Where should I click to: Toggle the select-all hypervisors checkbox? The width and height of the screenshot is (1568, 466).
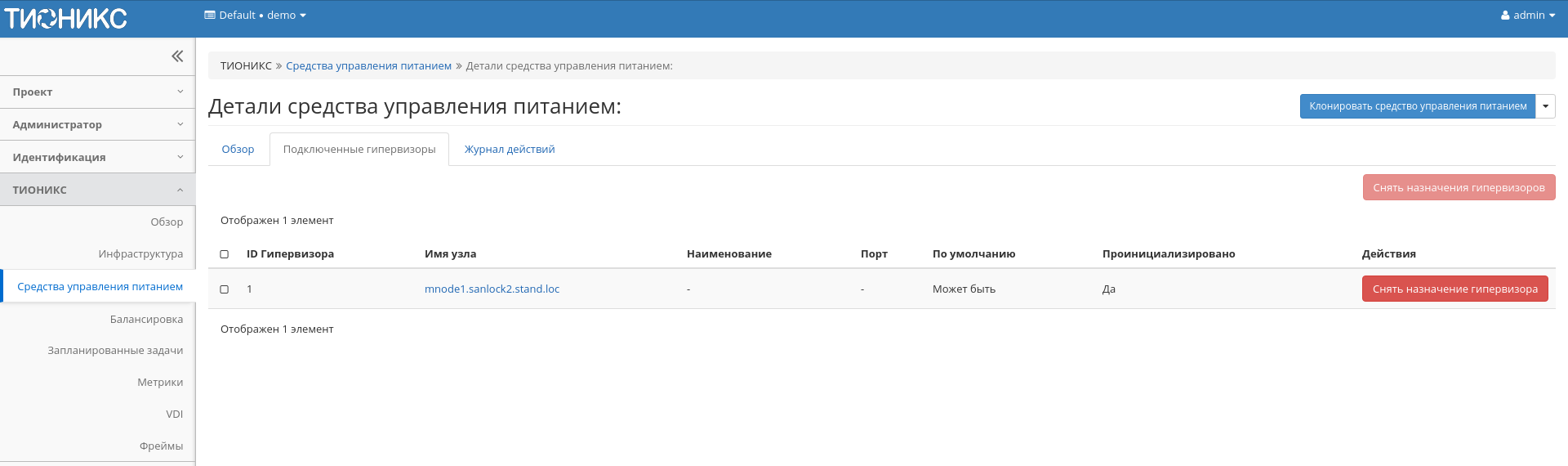[x=225, y=254]
